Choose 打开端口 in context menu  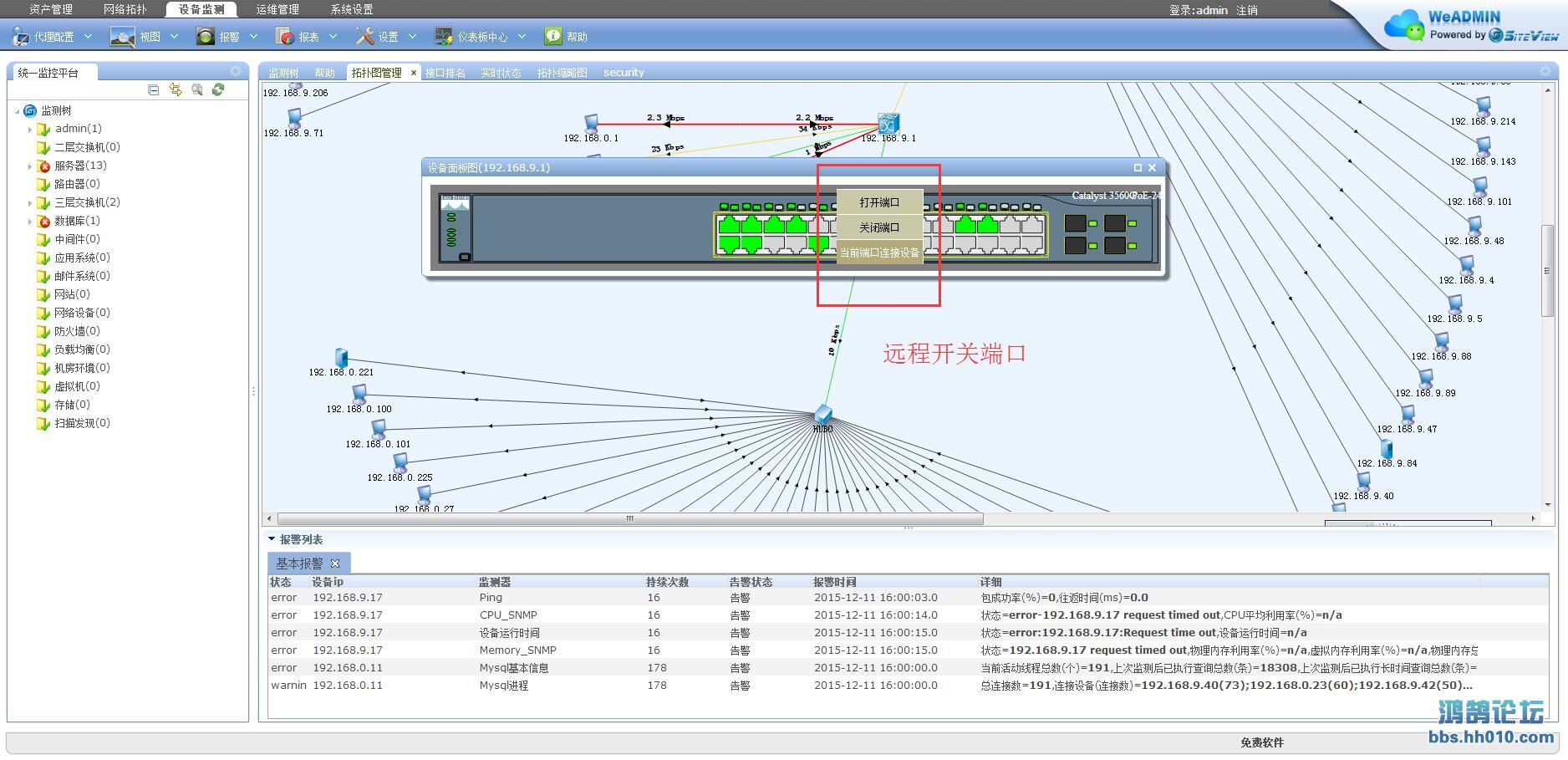pos(879,202)
